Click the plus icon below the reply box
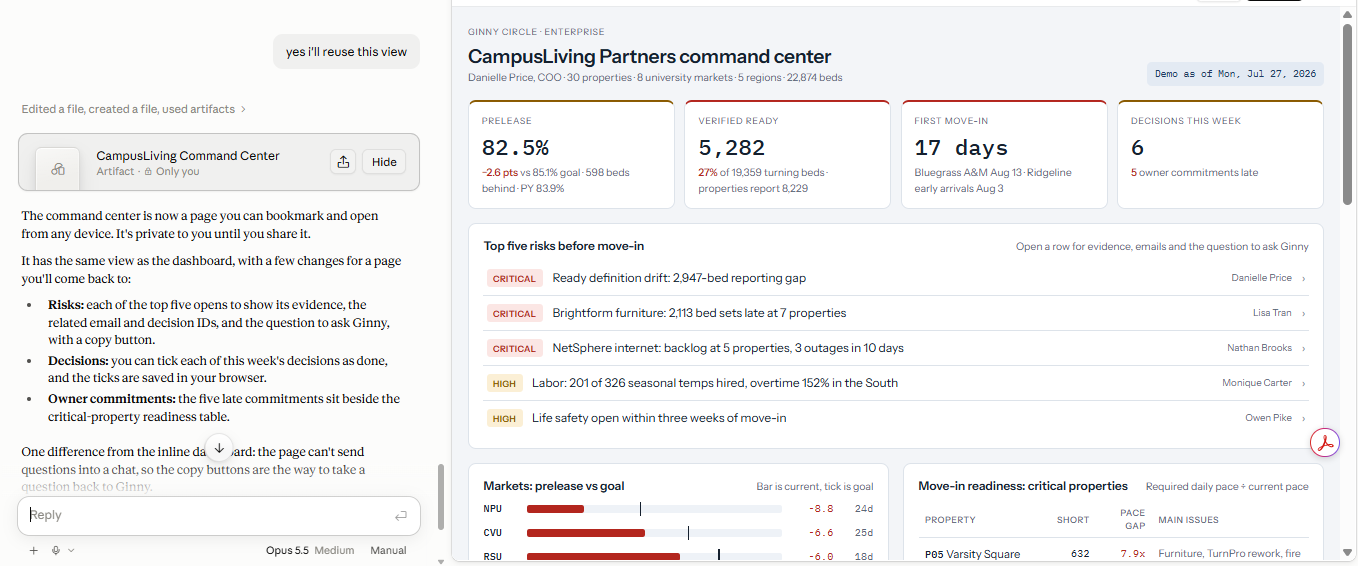Screen dimensions: 1358x566 [33, 550]
